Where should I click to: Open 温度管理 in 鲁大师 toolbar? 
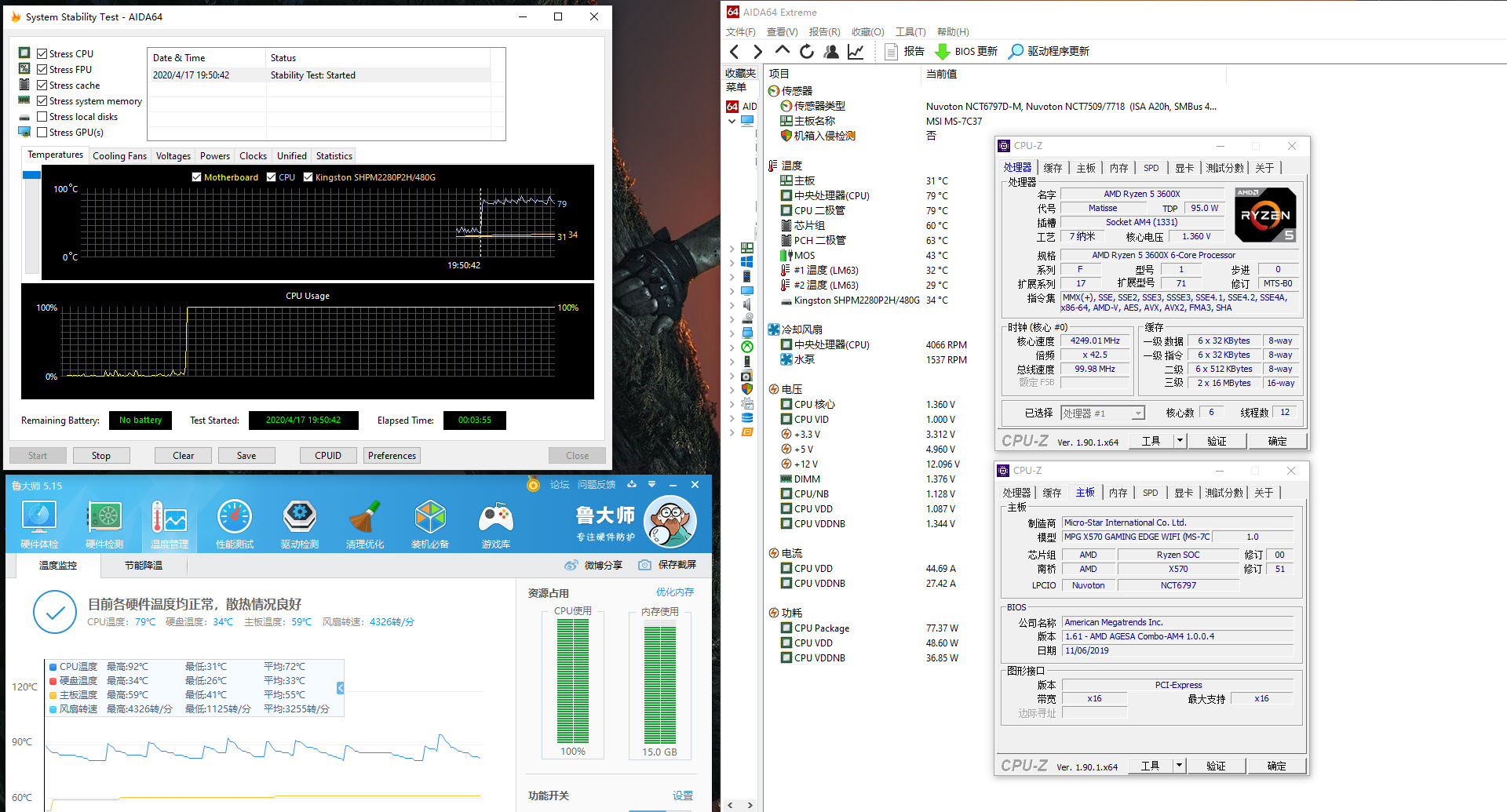pos(169,520)
